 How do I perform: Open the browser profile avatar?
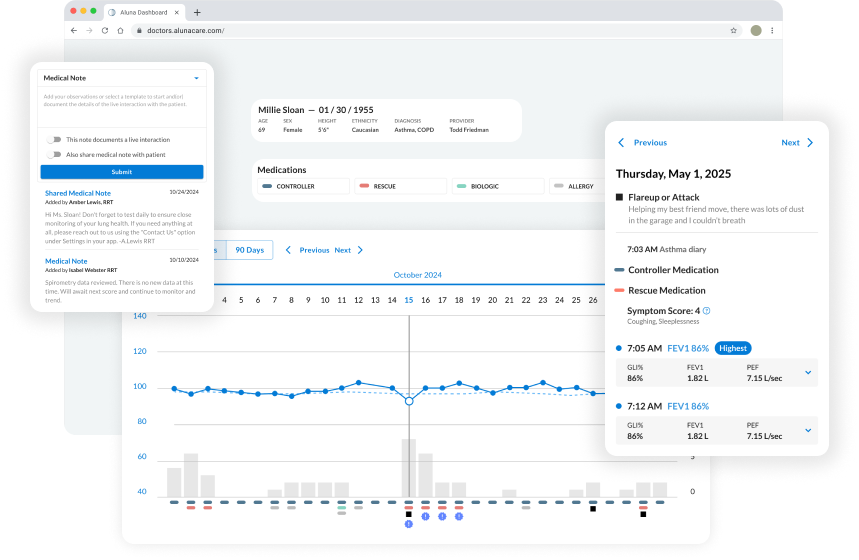[x=756, y=31]
